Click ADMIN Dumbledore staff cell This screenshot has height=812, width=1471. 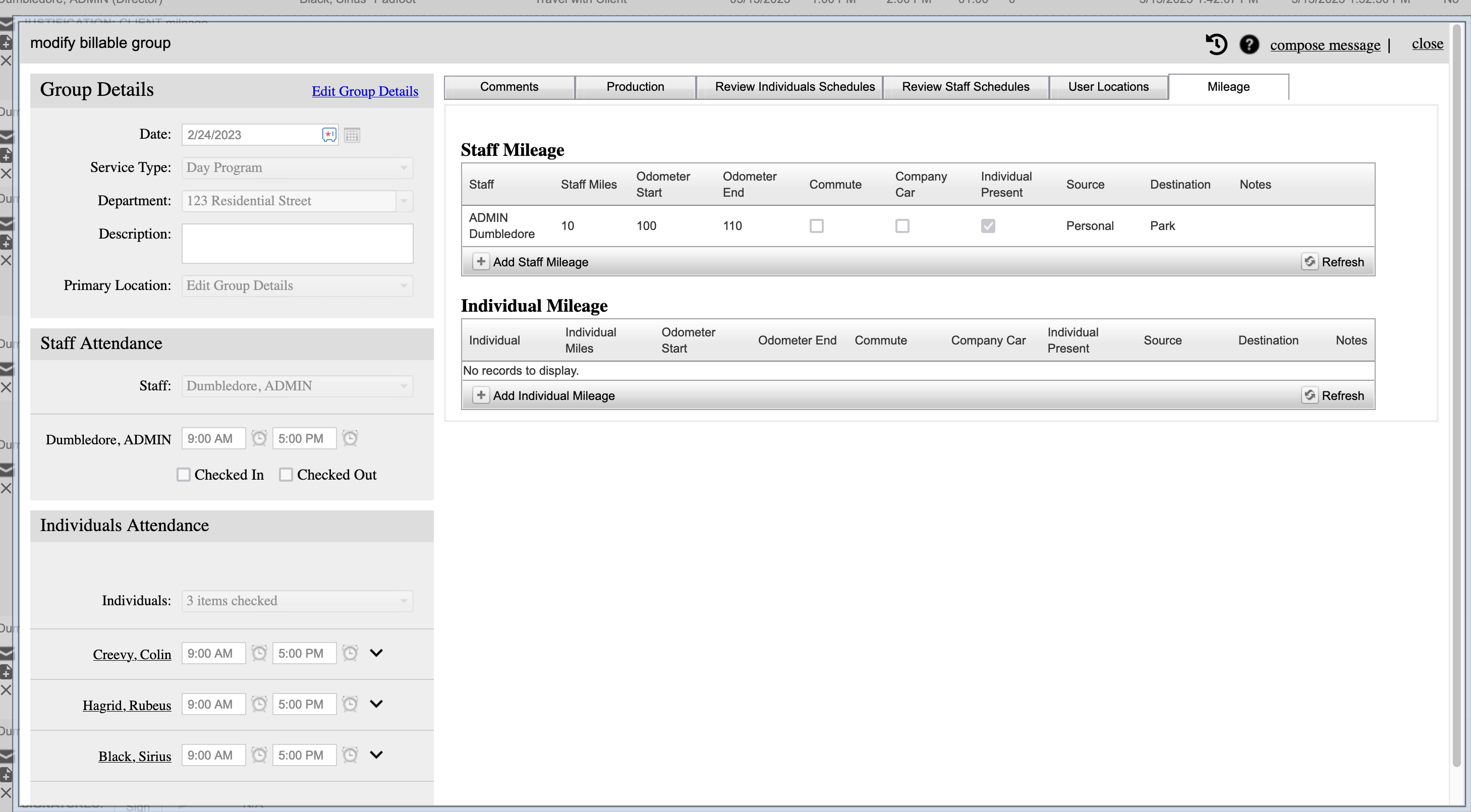tap(501, 225)
